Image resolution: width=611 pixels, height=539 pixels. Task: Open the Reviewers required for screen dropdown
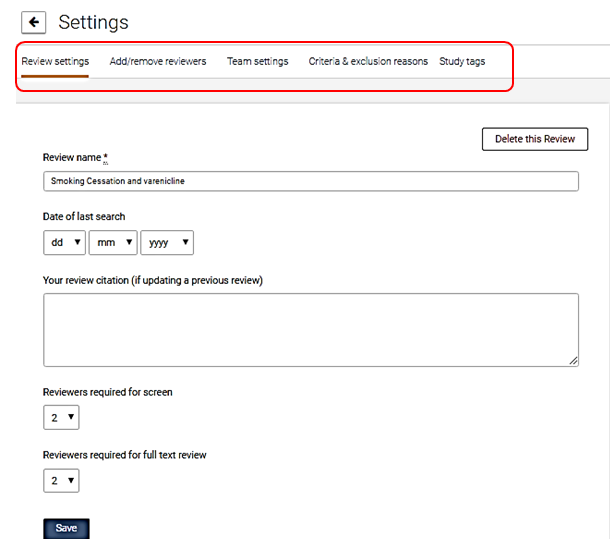[61, 417]
